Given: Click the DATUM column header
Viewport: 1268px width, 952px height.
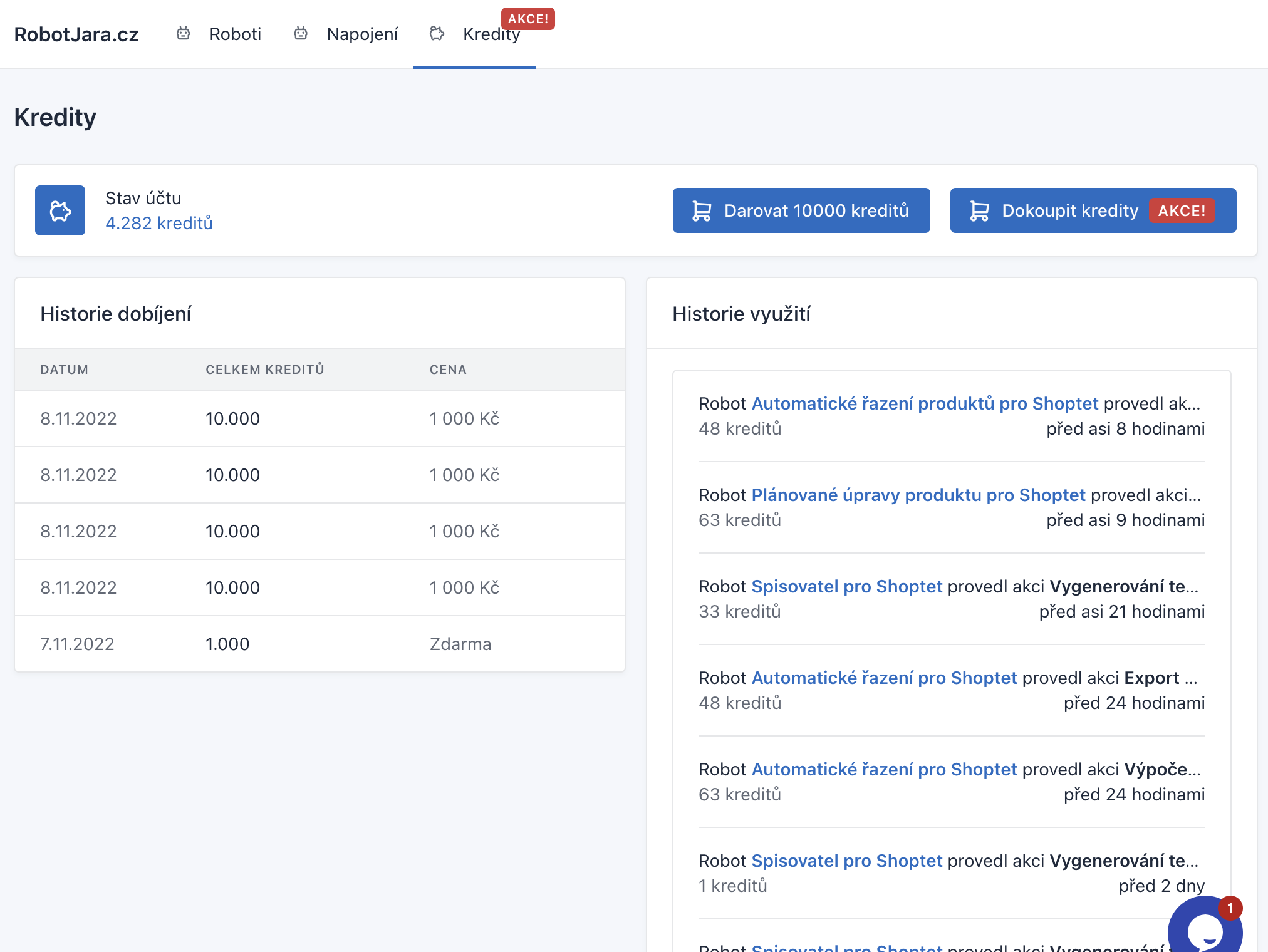Looking at the screenshot, I should pos(65,370).
